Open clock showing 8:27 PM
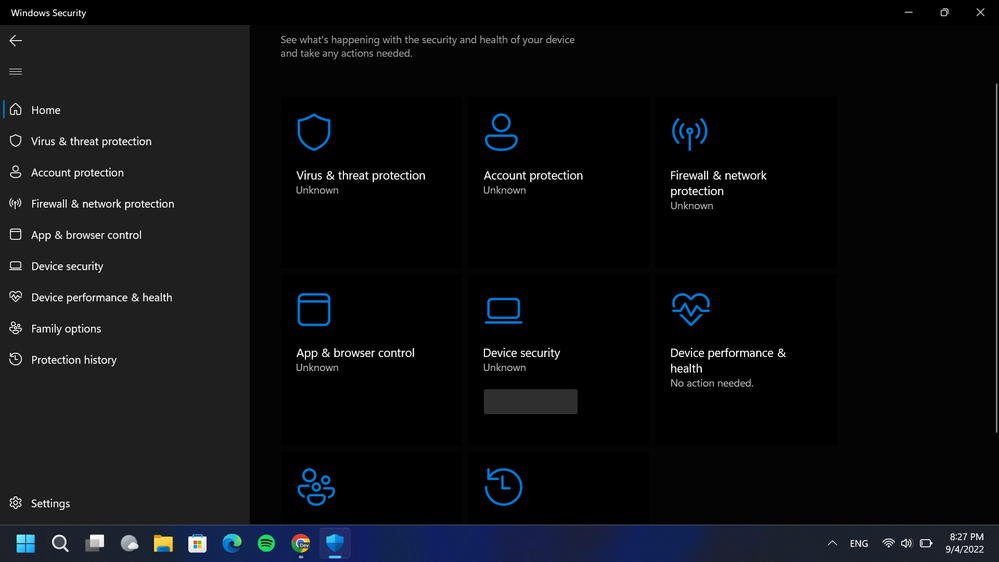The height and width of the screenshot is (562, 999). point(967,544)
